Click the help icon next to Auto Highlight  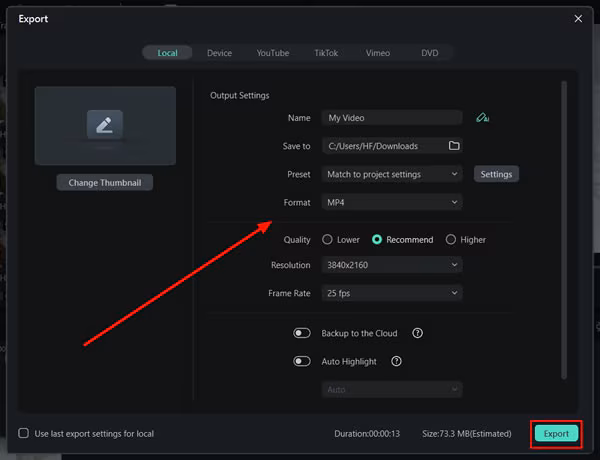[x=397, y=361]
